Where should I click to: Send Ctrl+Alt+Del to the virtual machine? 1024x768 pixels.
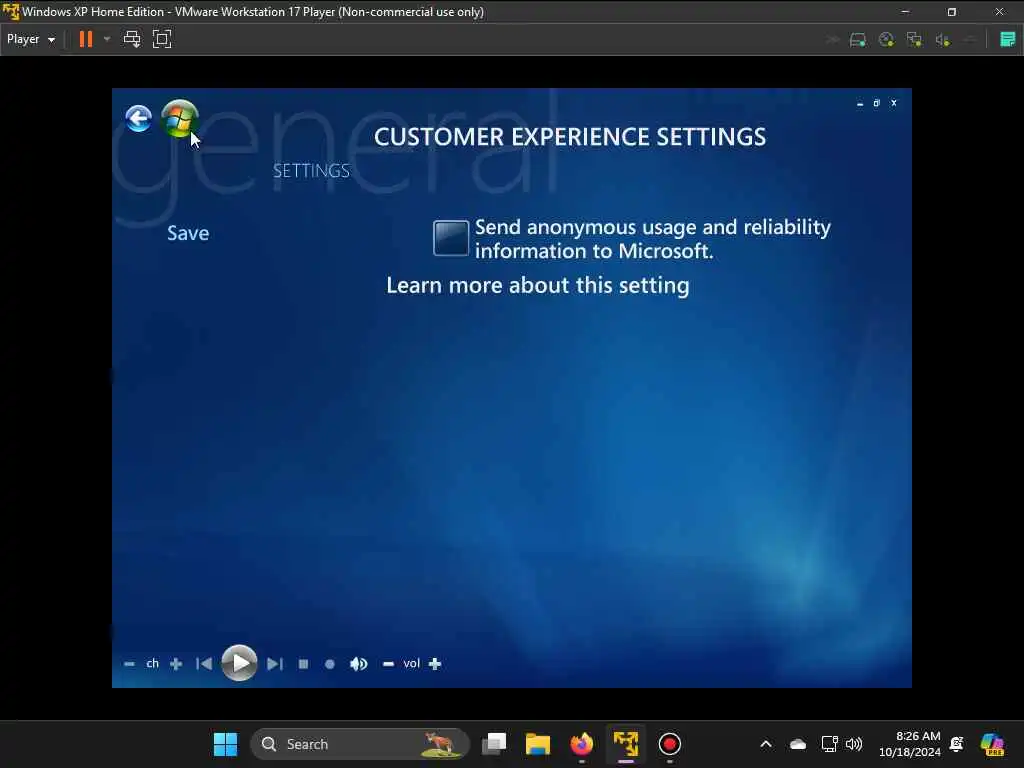coord(132,39)
